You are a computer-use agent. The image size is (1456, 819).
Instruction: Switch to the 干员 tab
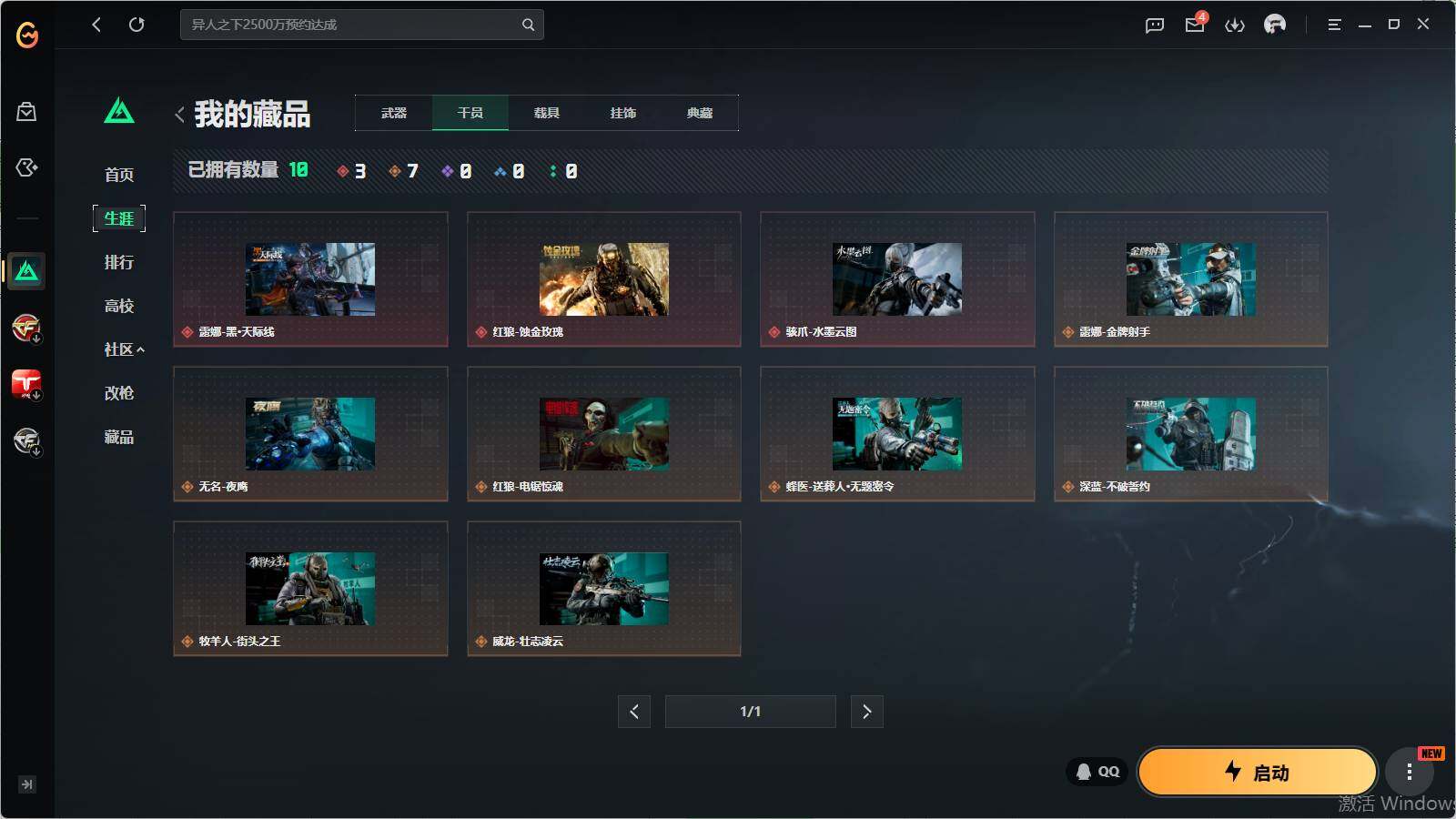point(470,113)
